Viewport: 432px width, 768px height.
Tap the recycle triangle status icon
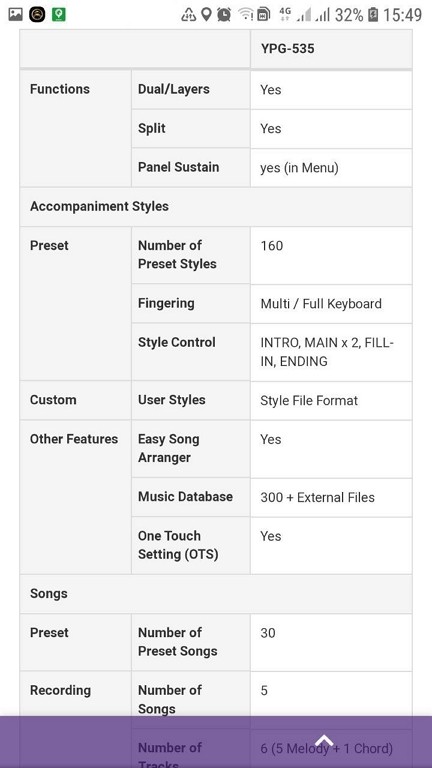[189, 15]
